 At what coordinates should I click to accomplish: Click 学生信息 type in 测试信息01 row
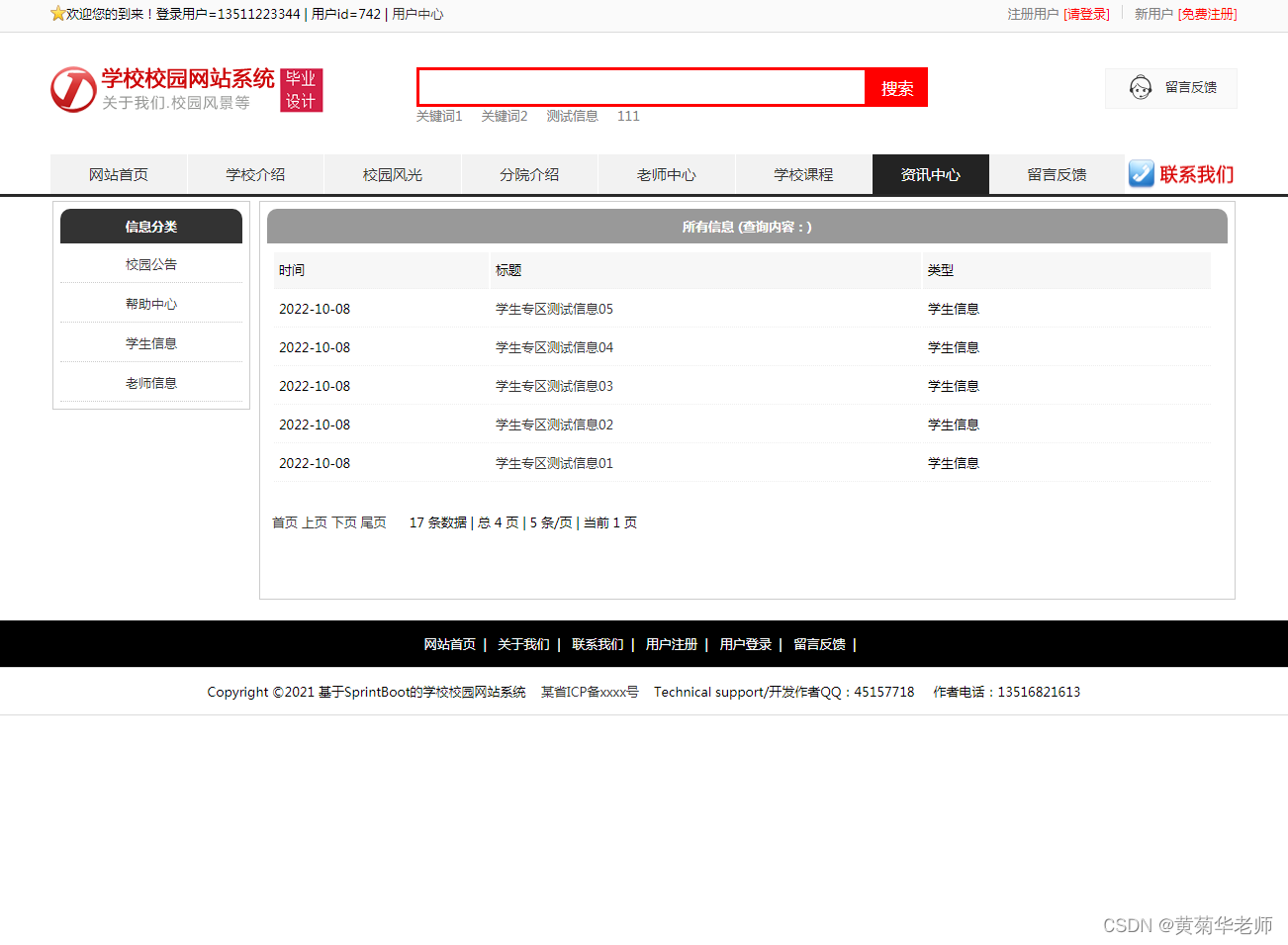(954, 463)
